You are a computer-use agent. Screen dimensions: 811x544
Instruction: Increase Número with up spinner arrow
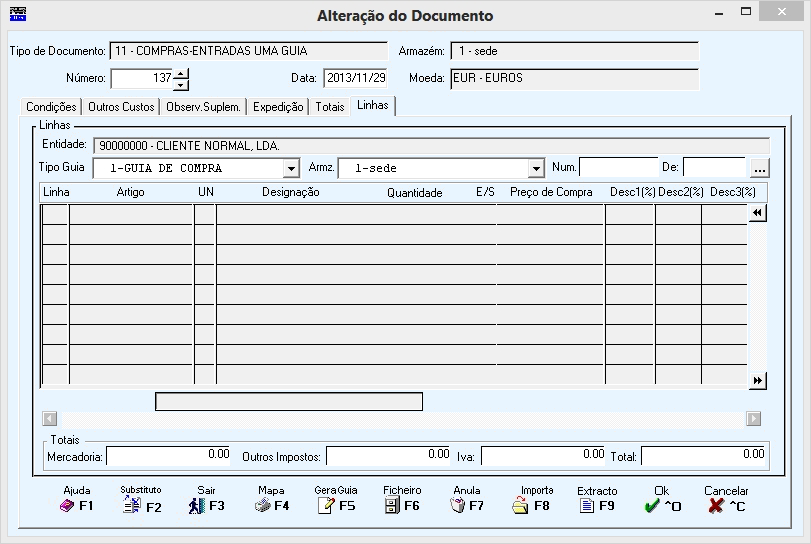tap(181, 74)
